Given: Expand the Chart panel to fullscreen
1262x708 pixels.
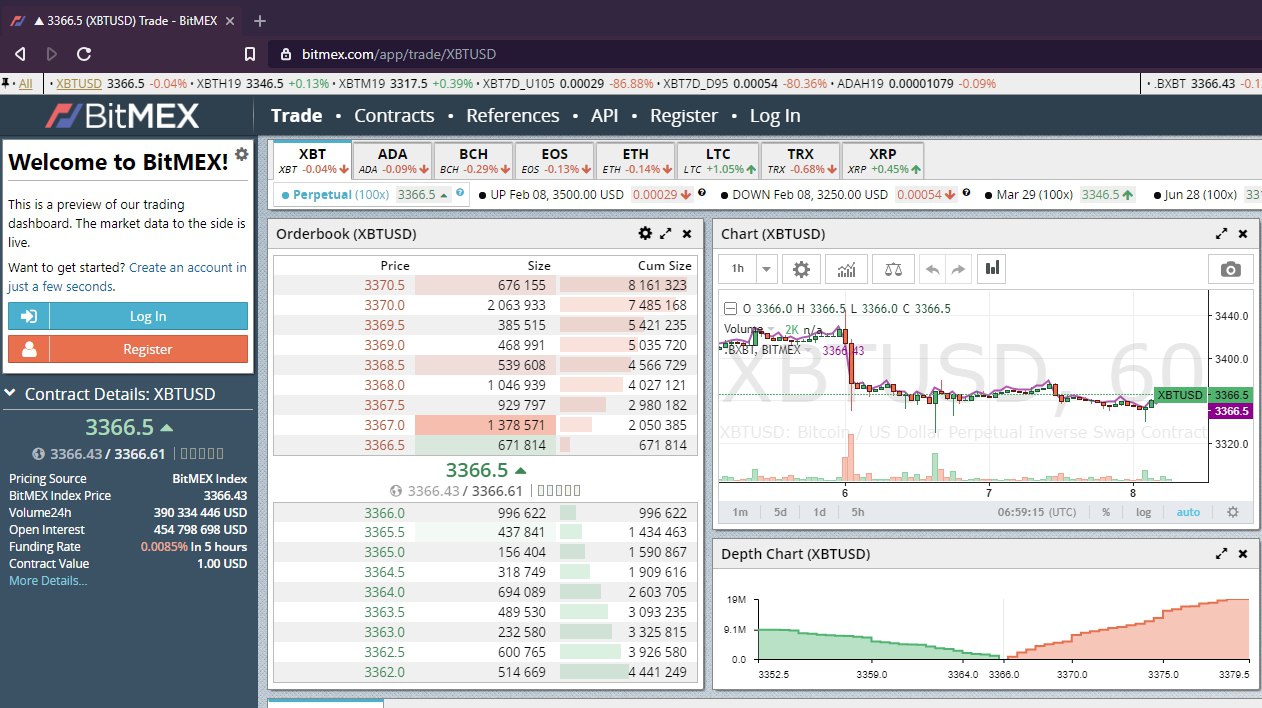Looking at the screenshot, I should pos(1221,233).
